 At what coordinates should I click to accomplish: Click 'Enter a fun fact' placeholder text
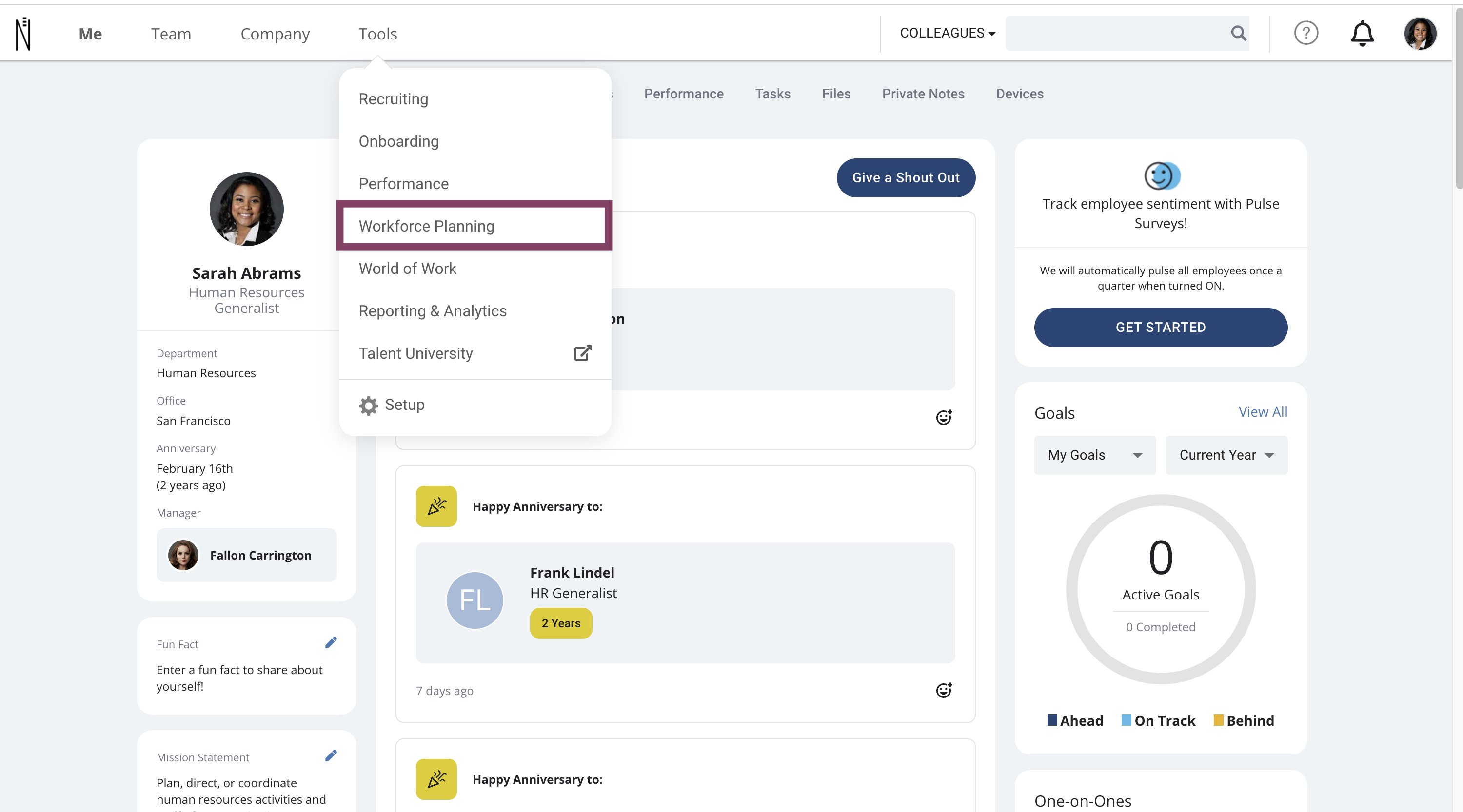tap(239, 677)
